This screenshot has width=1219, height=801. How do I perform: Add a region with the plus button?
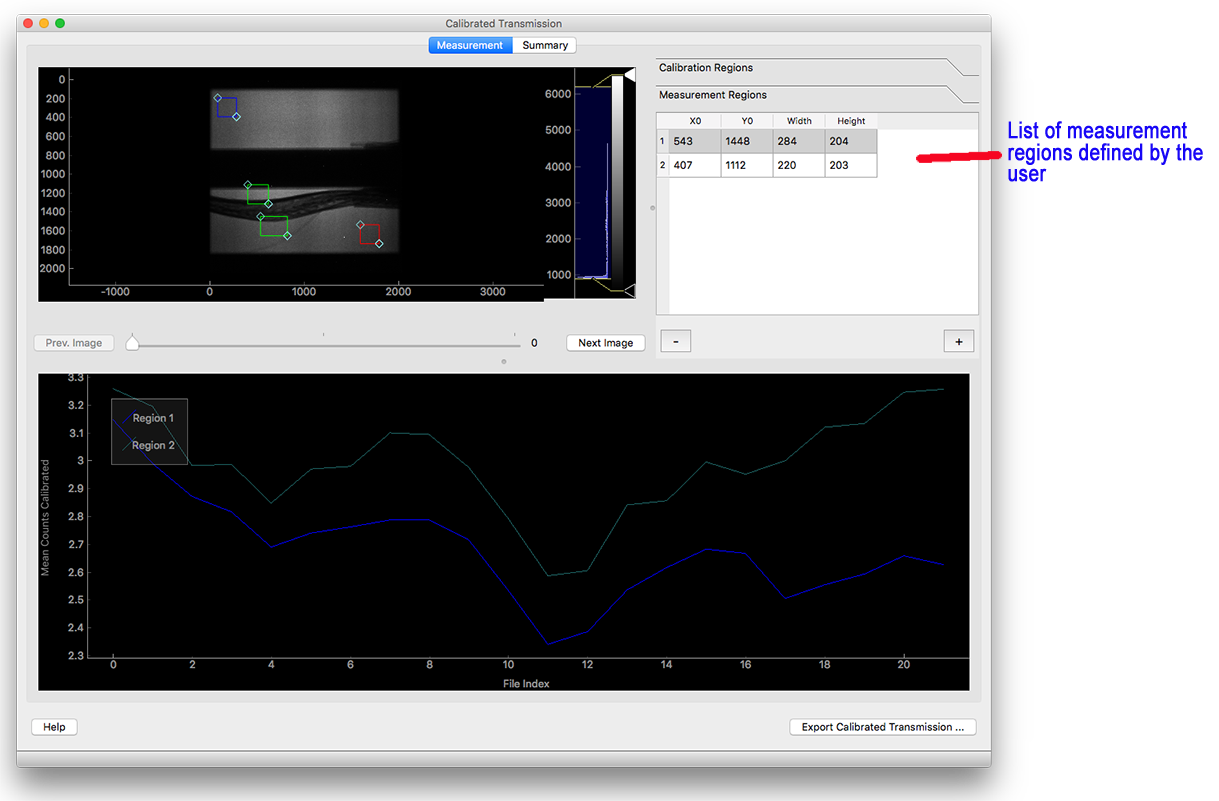pyautogui.click(x=958, y=342)
